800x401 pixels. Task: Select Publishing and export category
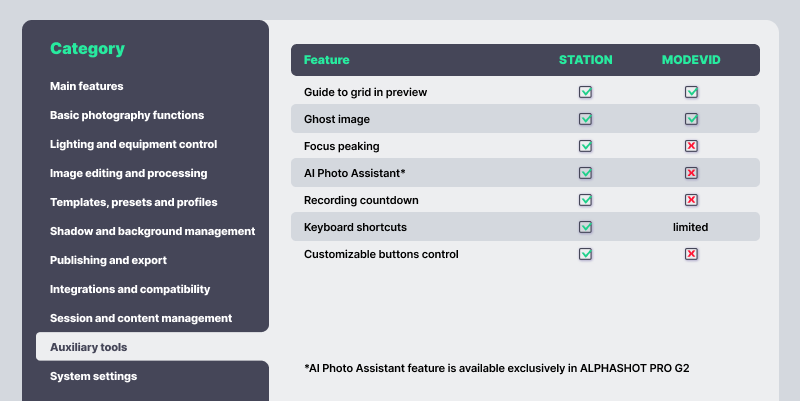[108, 260]
